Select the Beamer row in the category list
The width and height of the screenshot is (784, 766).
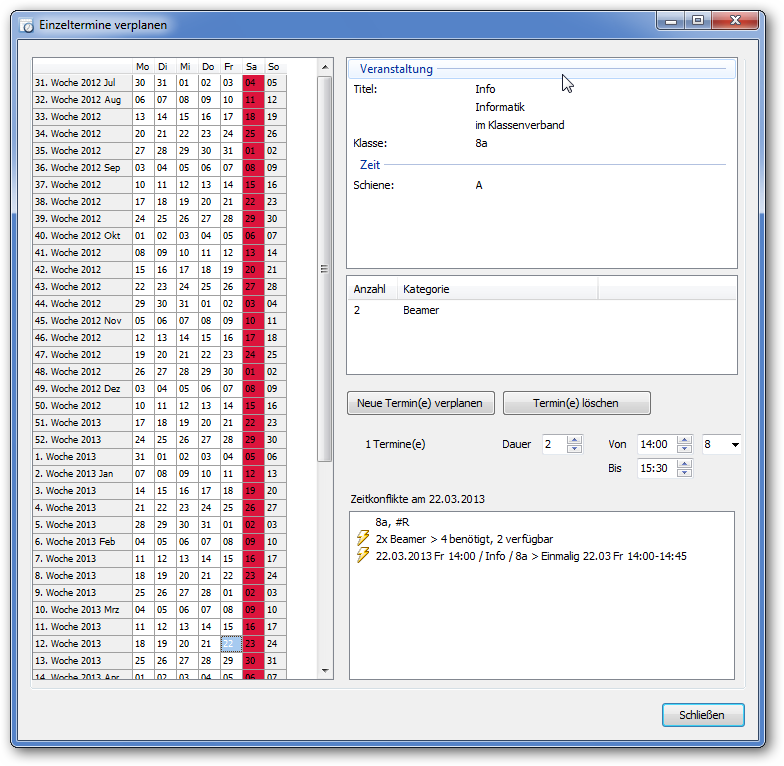[421, 310]
